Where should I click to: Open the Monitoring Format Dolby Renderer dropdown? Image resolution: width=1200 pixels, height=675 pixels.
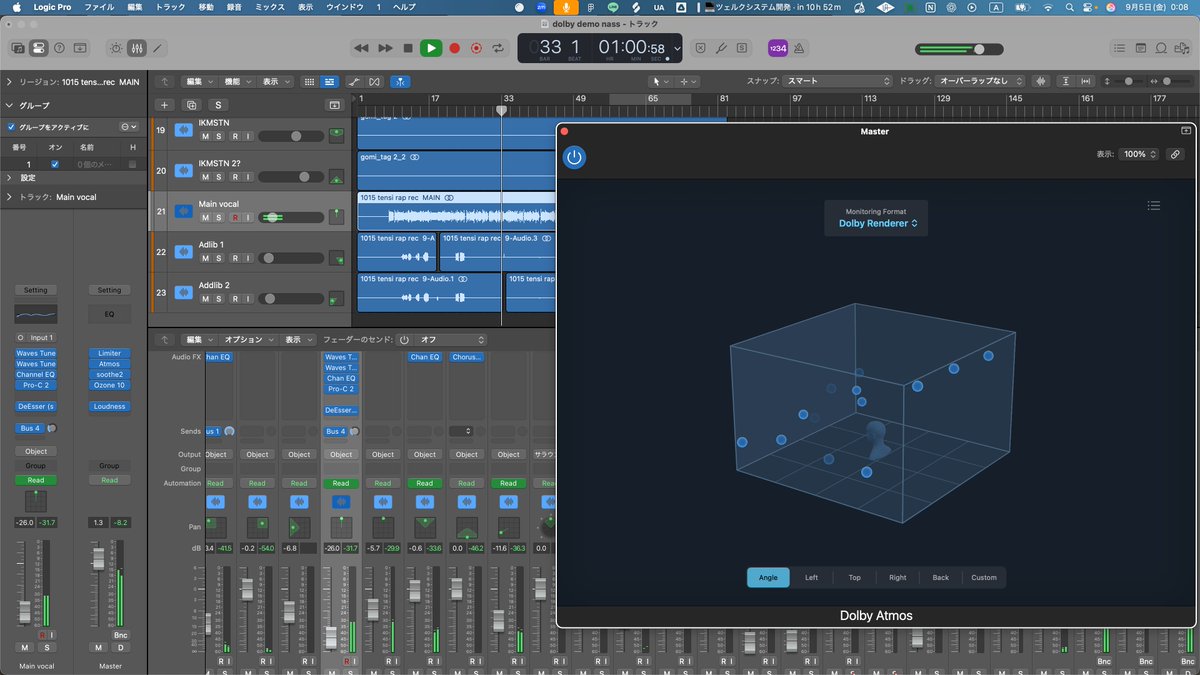878,223
